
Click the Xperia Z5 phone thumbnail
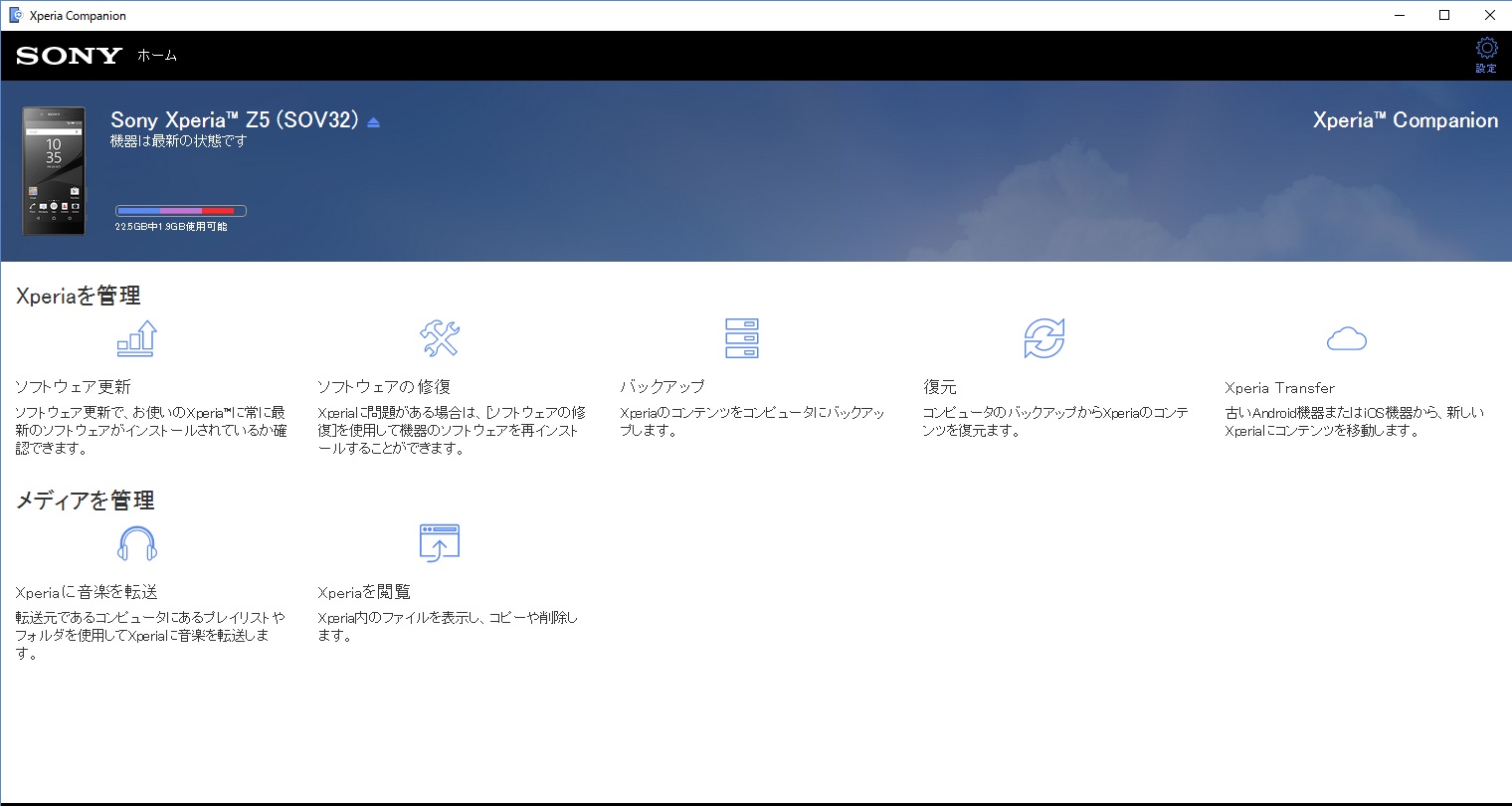pos(54,171)
